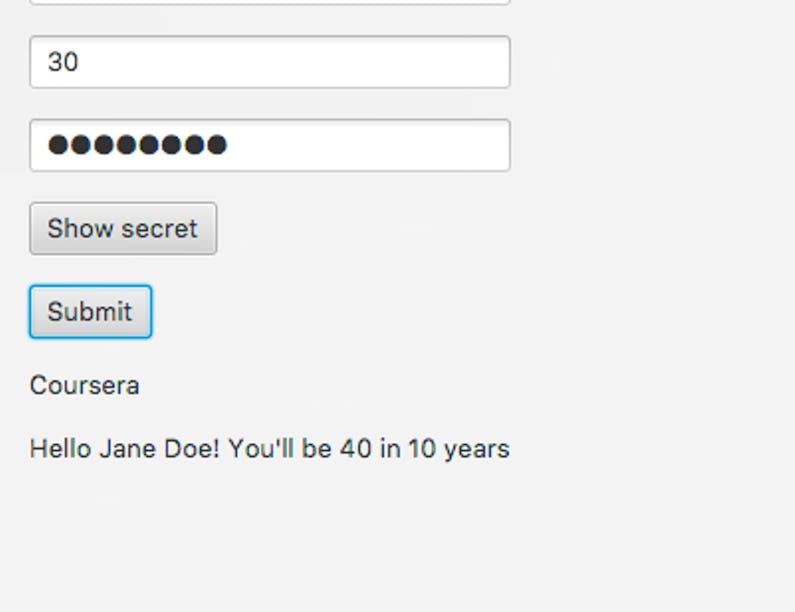Click the Coursera text label
The height and width of the screenshot is (612, 795).
pos(85,385)
